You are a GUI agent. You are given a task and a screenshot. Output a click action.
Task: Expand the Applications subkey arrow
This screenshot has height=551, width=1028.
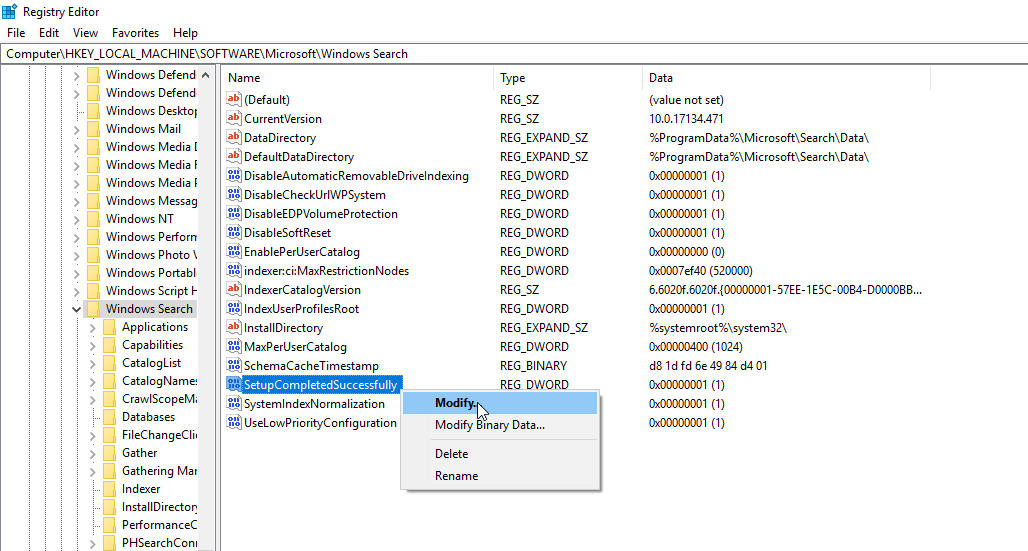coord(93,327)
